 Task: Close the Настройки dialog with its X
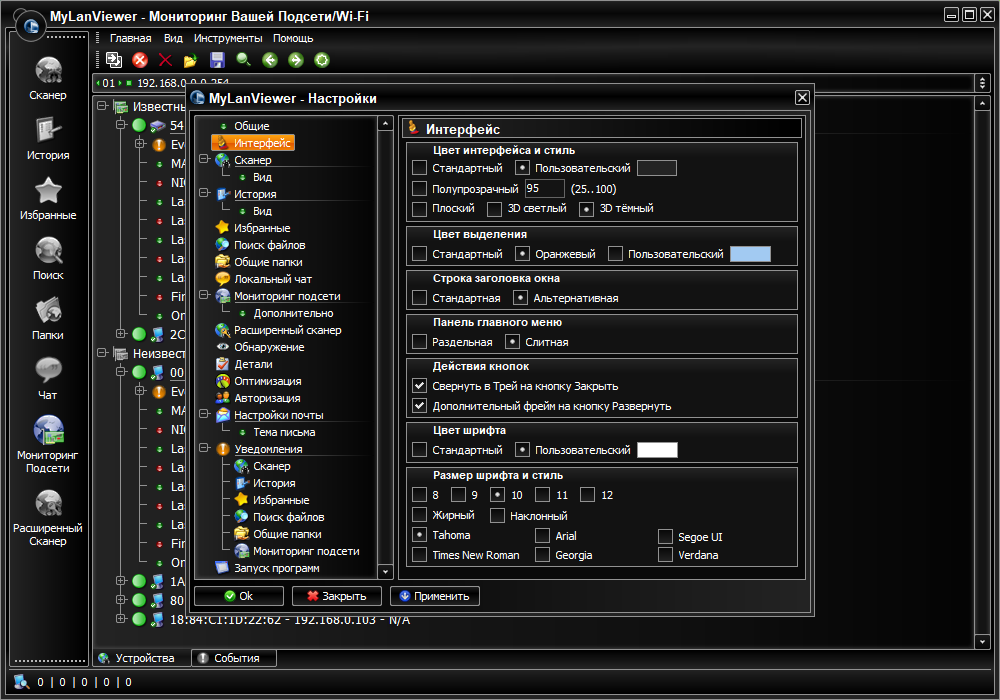tap(802, 98)
